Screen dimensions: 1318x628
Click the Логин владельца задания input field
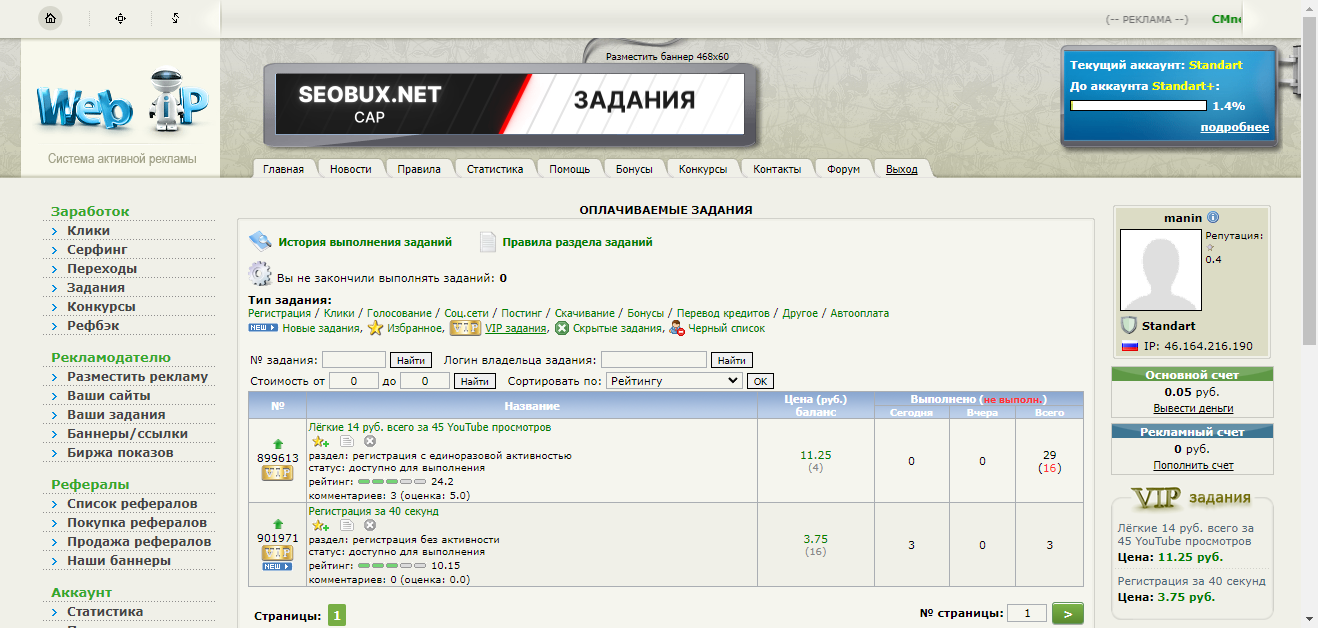[654, 360]
